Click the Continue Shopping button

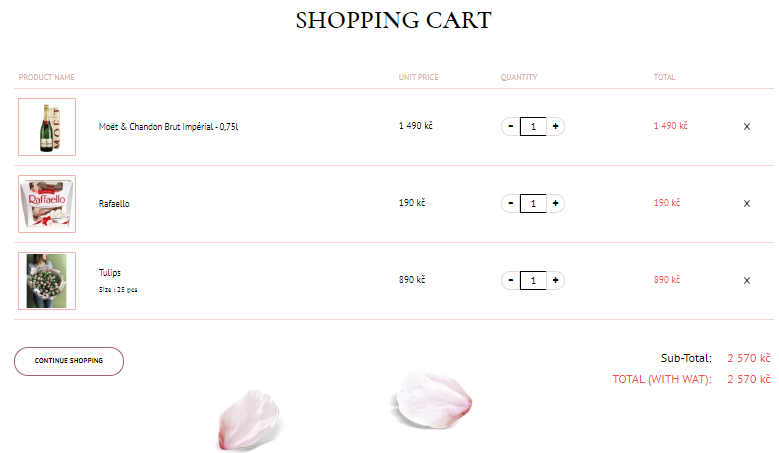point(69,361)
